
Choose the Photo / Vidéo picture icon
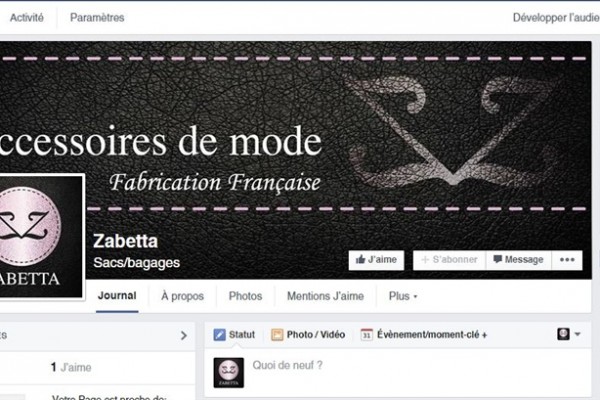277,335
